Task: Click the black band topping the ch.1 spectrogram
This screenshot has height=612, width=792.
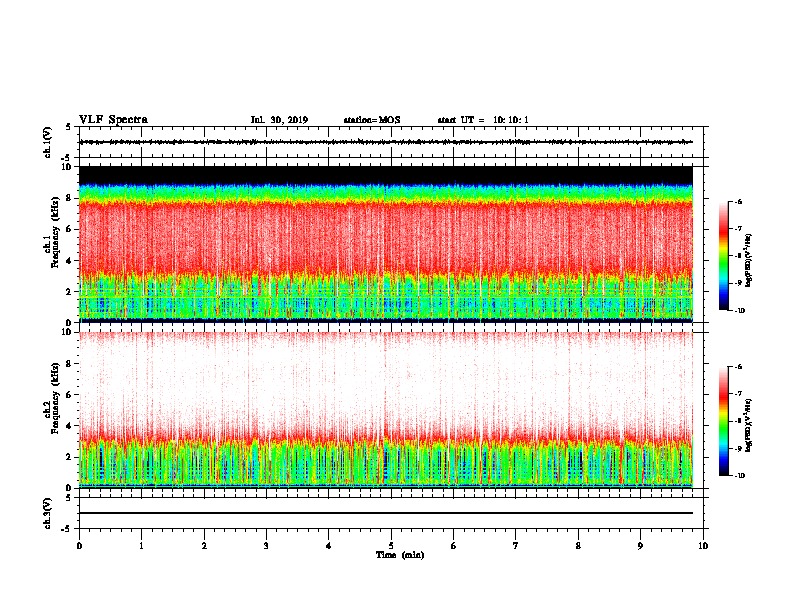Action: pos(386,175)
